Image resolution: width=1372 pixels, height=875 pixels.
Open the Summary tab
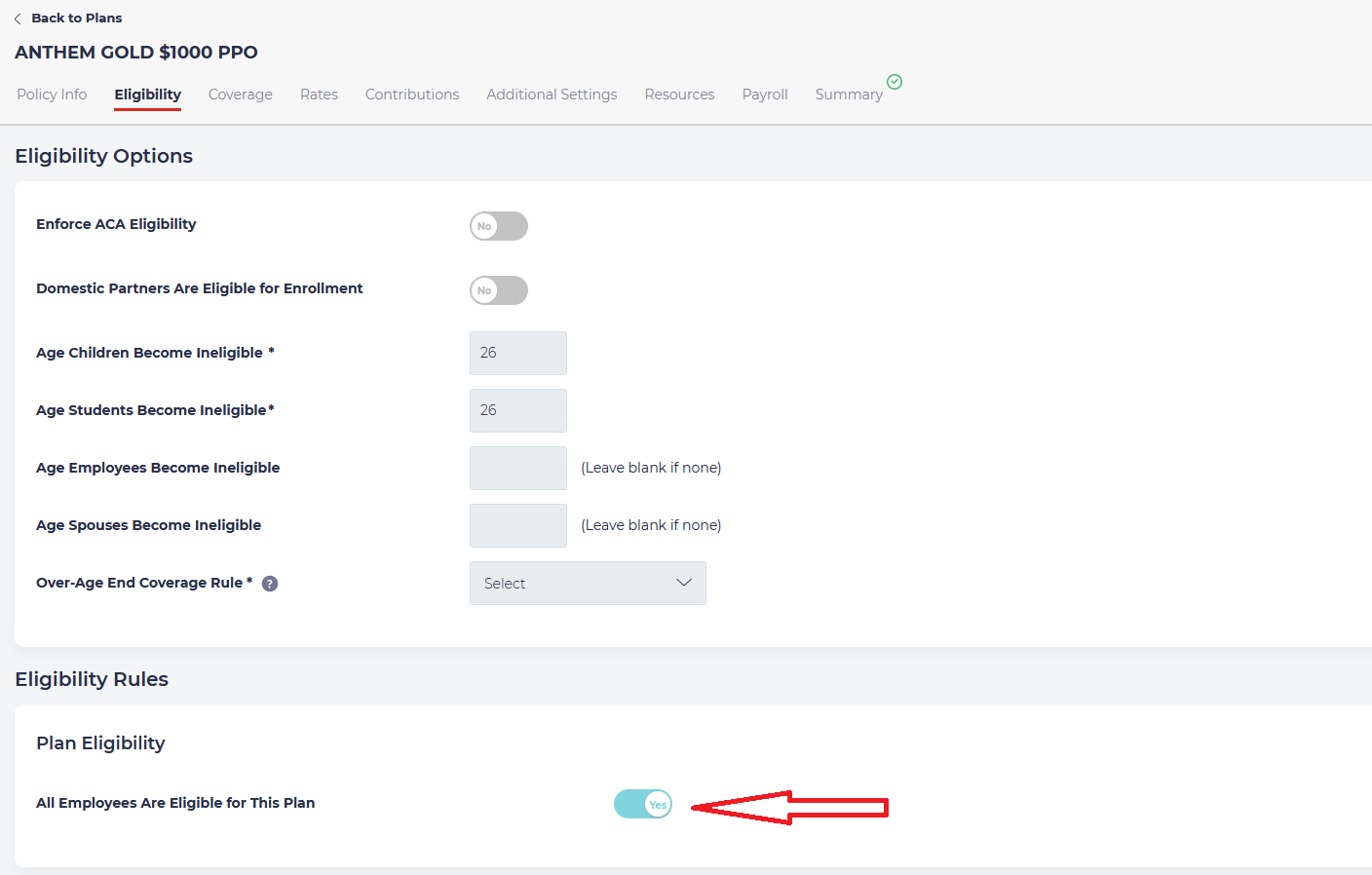coord(848,94)
